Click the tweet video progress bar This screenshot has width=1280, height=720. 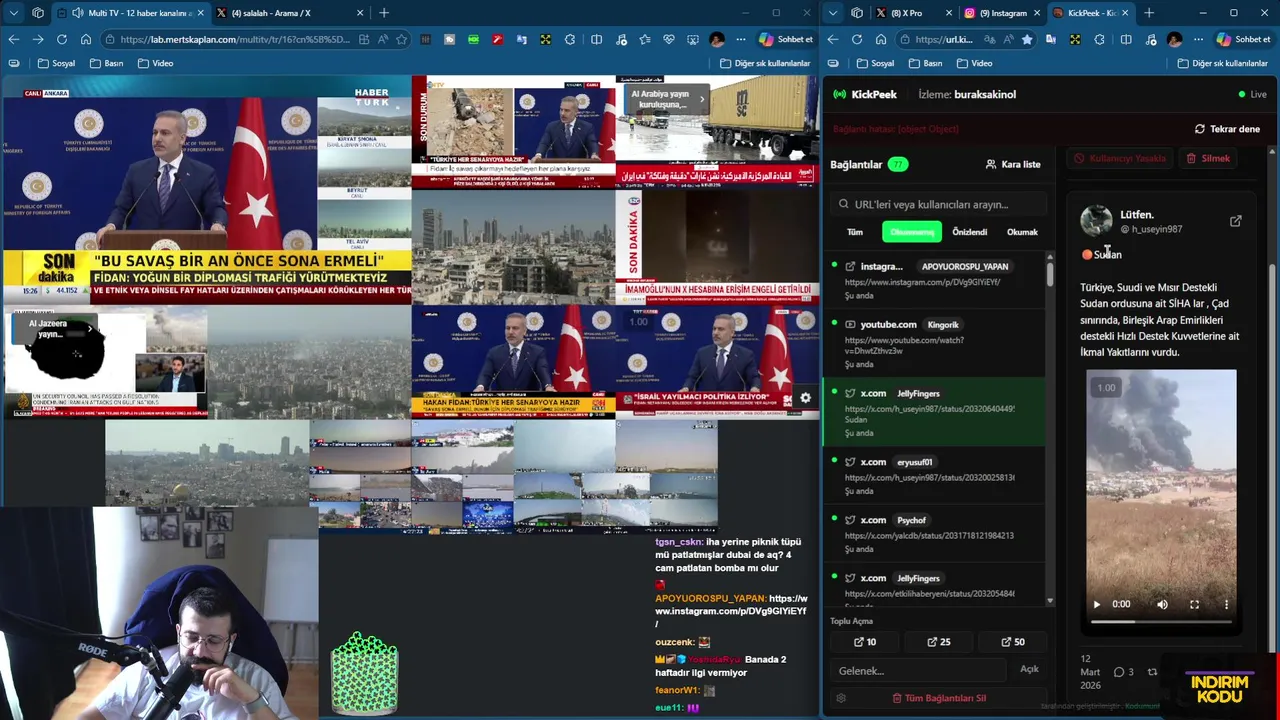click(x=1161, y=621)
